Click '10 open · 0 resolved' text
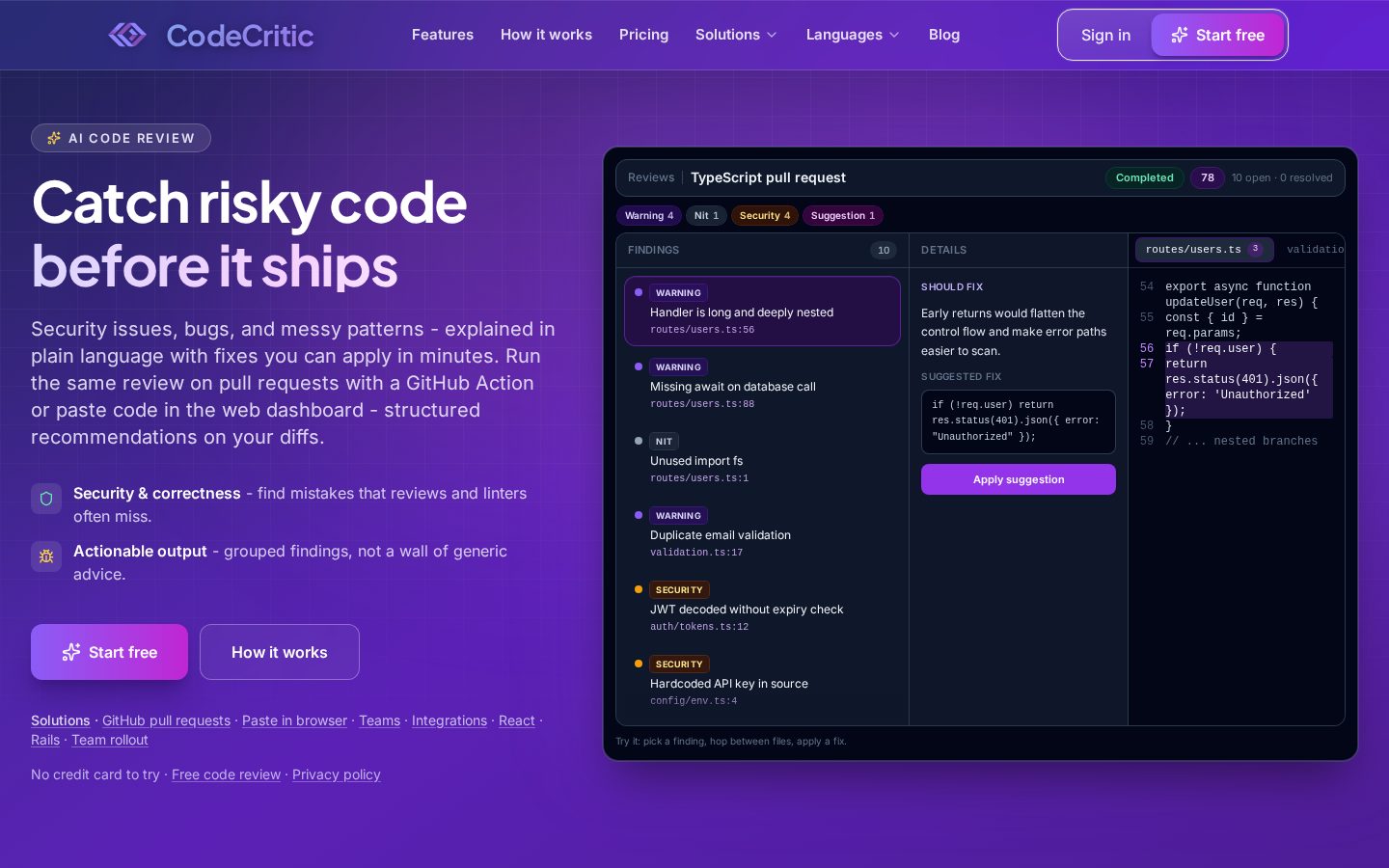 pyautogui.click(x=1282, y=177)
